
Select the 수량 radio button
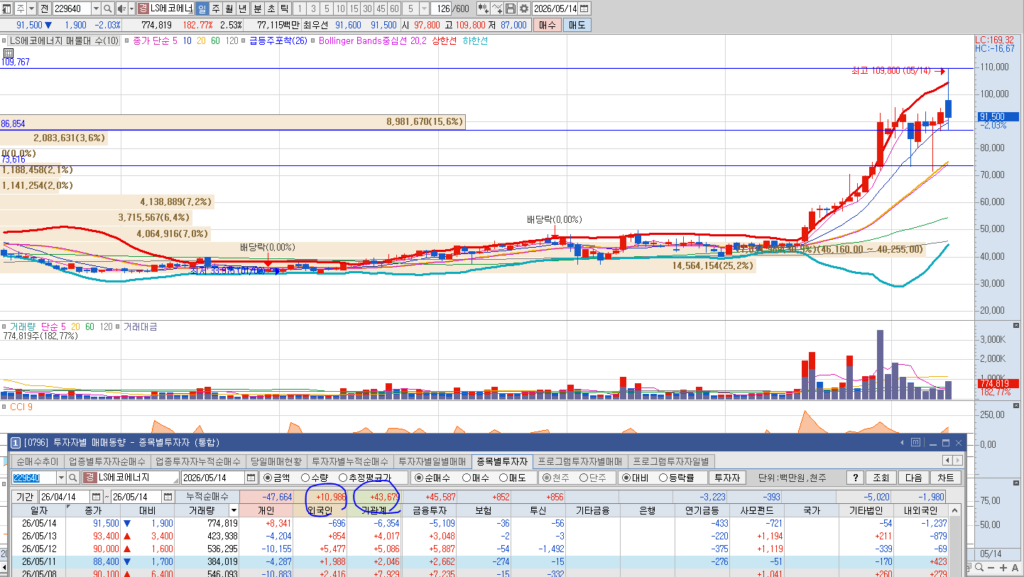click(x=306, y=478)
